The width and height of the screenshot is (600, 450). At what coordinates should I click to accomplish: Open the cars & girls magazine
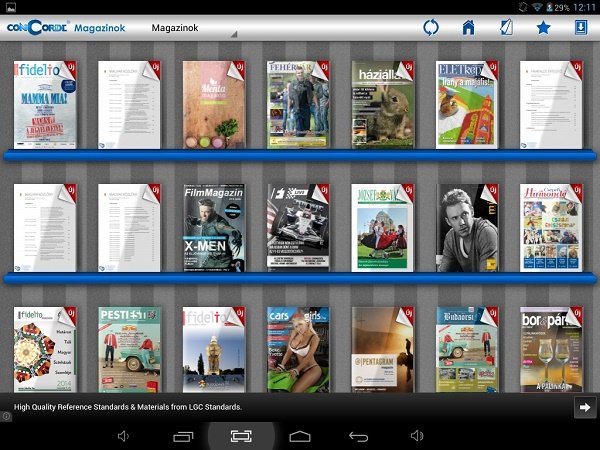(298, 349)
